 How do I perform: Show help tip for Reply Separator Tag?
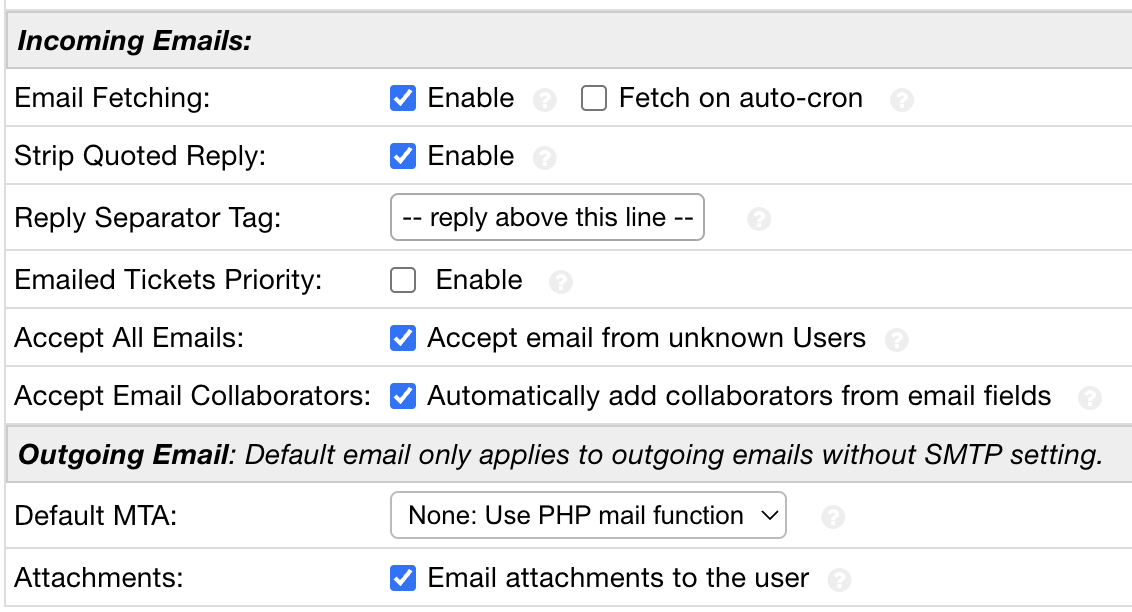click(x=759, y=219)
